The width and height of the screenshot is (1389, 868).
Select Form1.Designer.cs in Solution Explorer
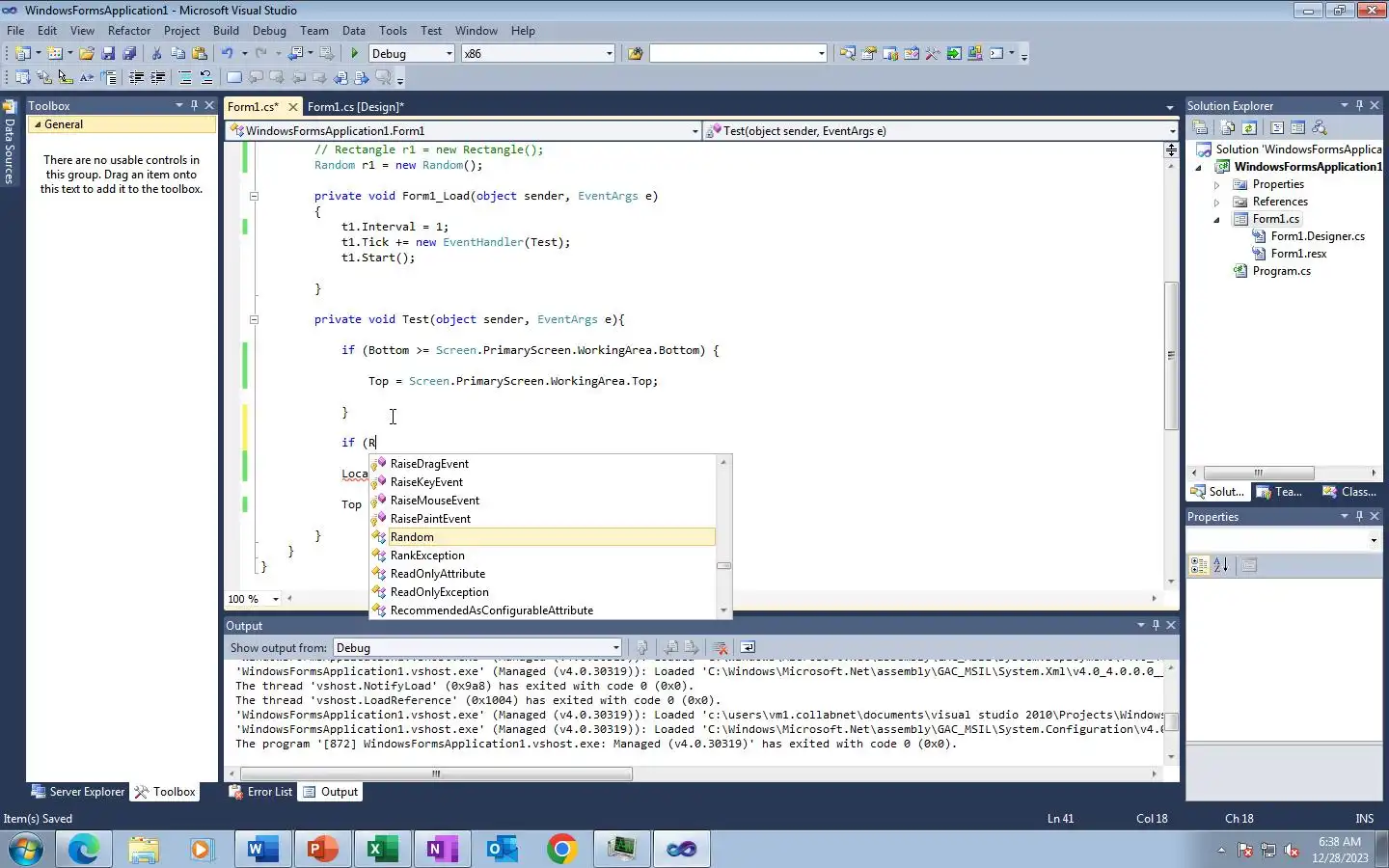(1318, 236)
